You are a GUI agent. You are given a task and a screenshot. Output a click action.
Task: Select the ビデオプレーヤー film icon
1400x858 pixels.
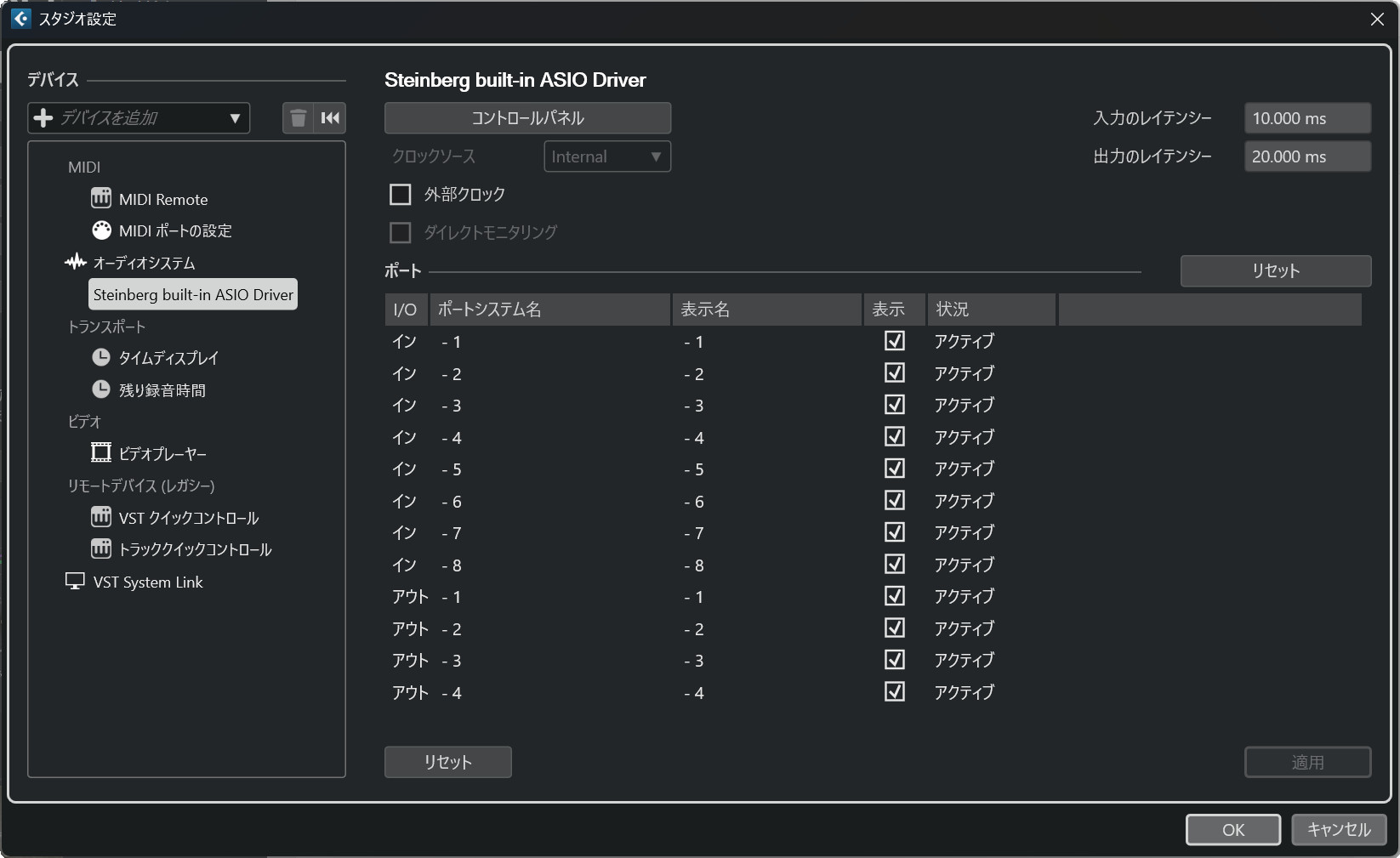(101, 452)
